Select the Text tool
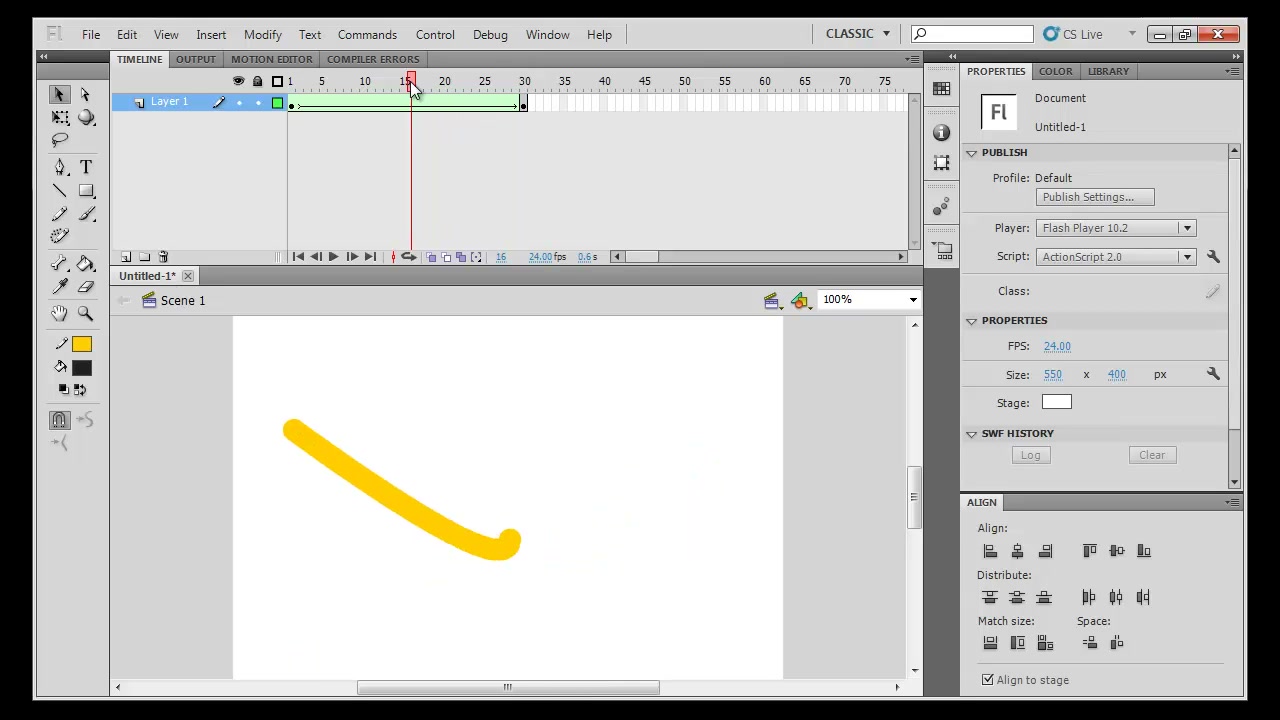This screenshot has width=1280, height=720. pyautogui.click(x=86, y=167)
